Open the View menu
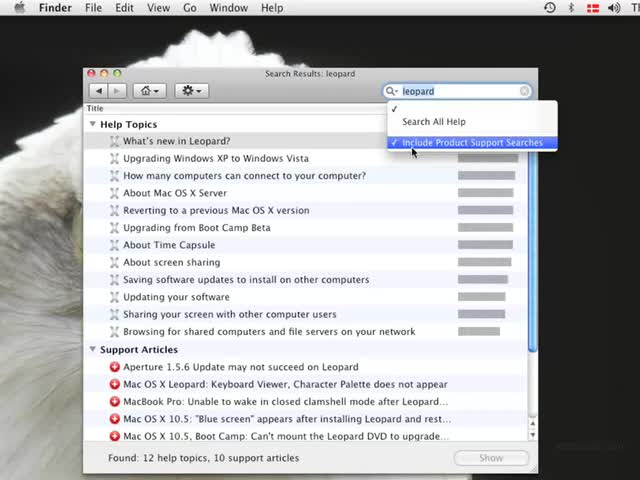The width and height of the screenshot is (640, 480). (x=158, y=8)
